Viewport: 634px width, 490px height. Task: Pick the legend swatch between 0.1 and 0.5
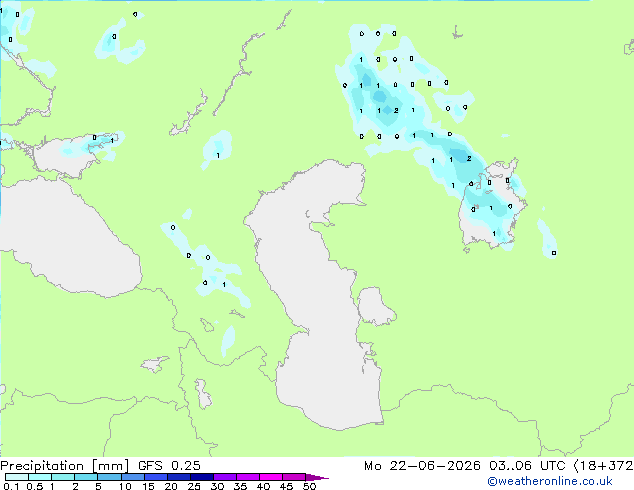pos(17,477)
